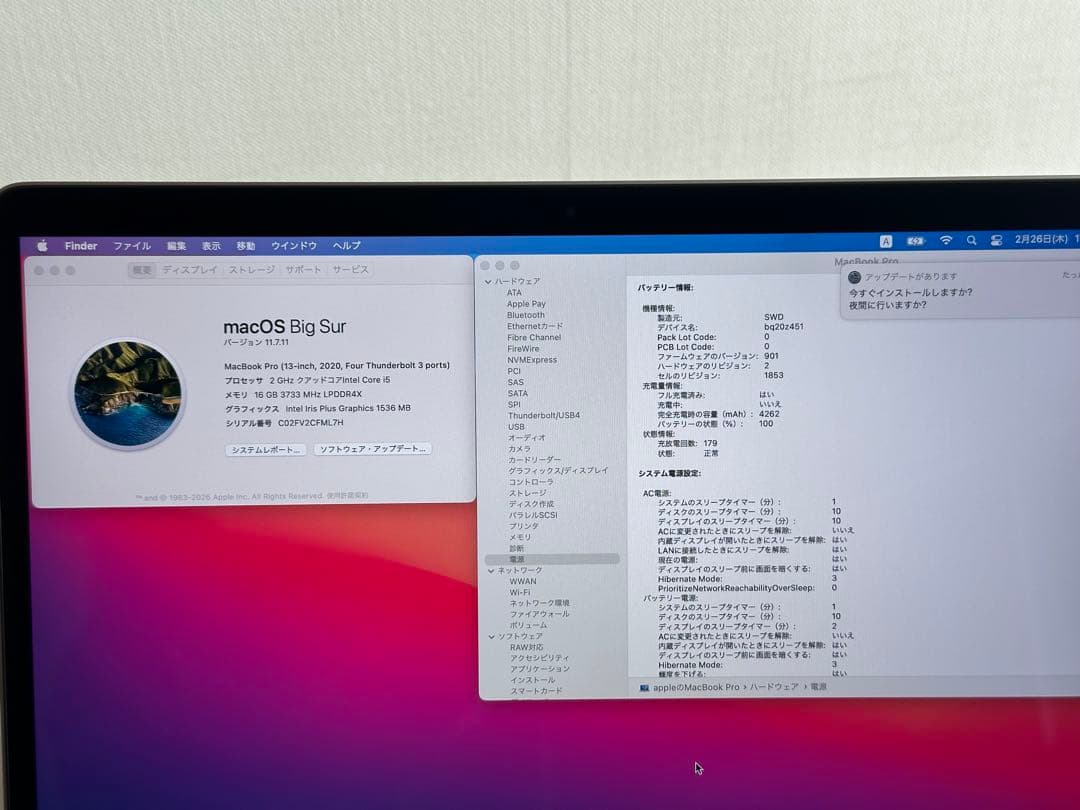Open the 編集 menu

176,245
